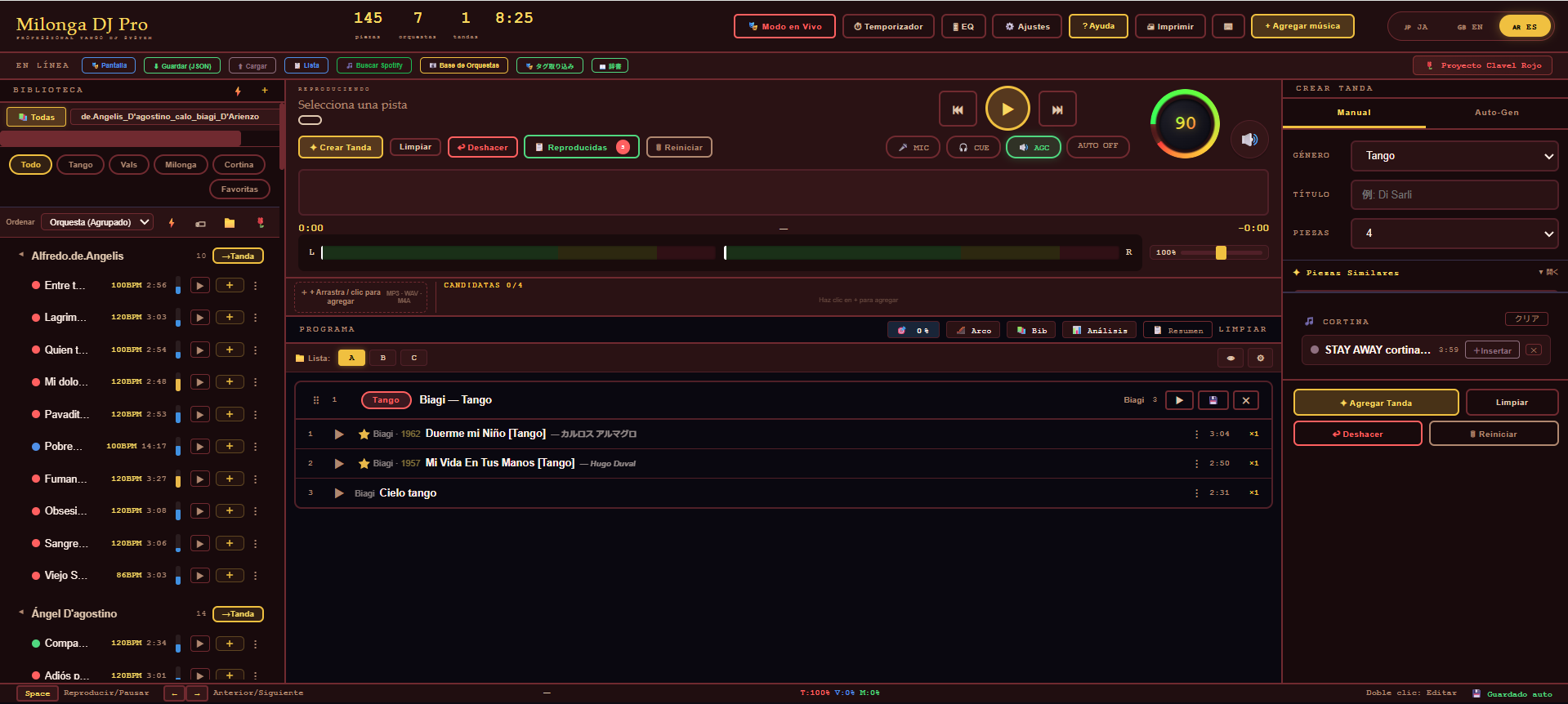
Task: Adjust the 100% speed slider handle
Action: [1221, 253]
